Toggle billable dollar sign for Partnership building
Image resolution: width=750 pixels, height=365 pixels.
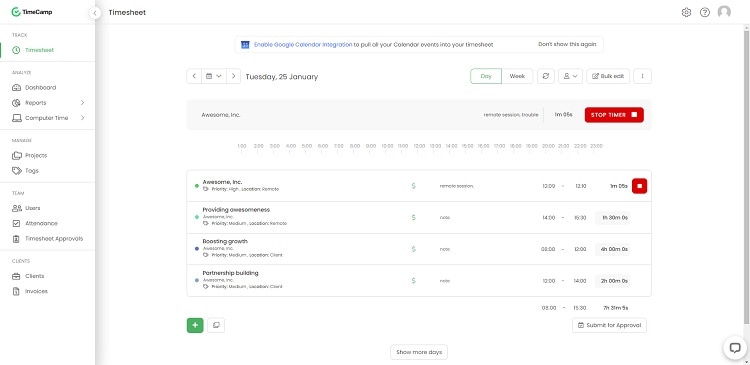coord(413,280)
